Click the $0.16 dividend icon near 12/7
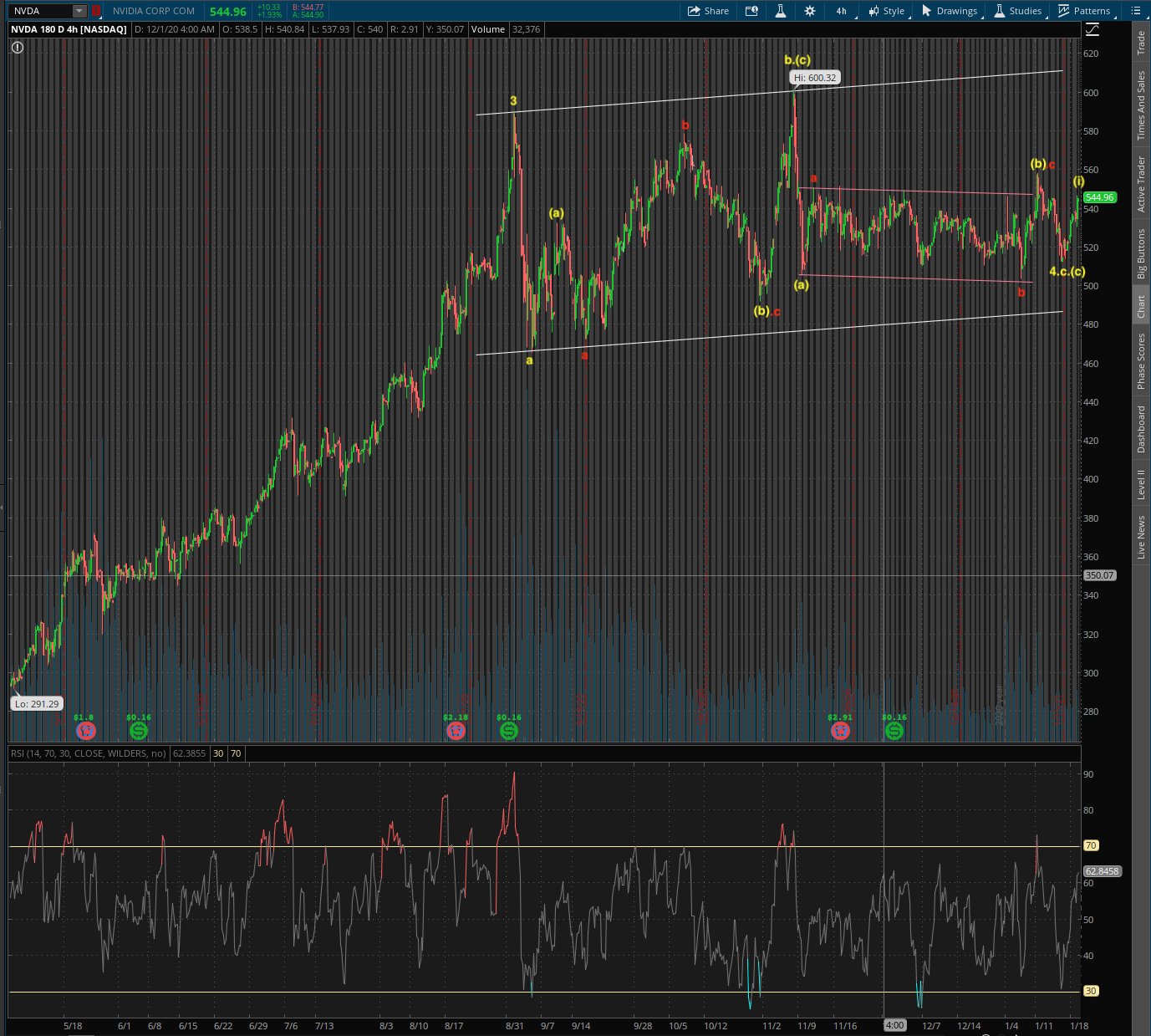 [x=894, y=731]
